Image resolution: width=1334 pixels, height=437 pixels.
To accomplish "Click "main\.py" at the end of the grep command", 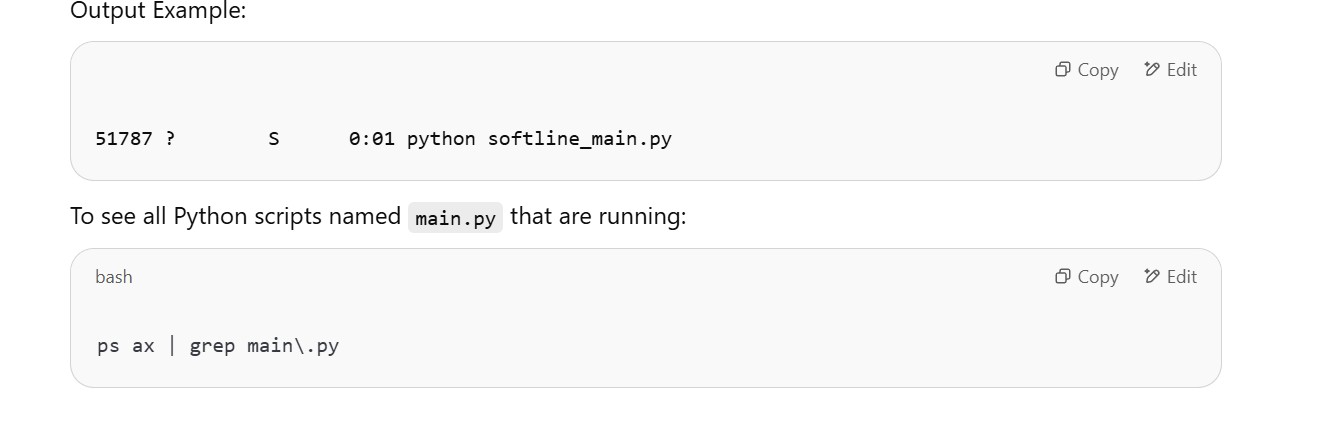I will coord(293,347).
